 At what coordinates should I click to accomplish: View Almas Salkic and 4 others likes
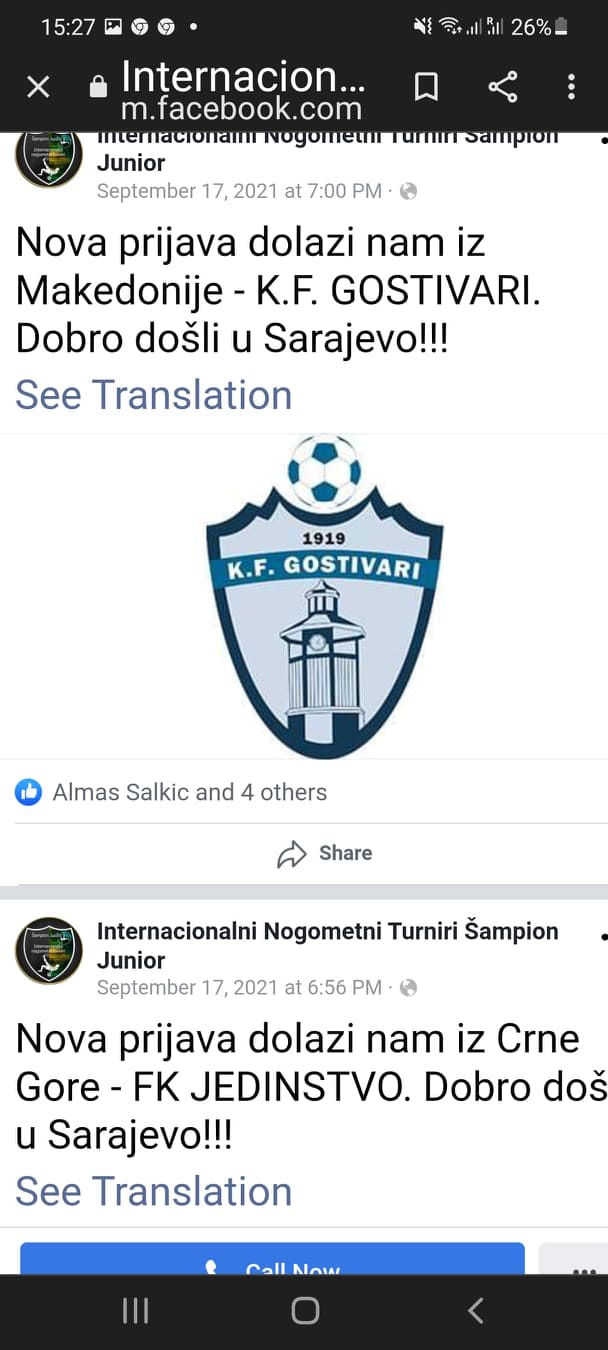[190, 792]
